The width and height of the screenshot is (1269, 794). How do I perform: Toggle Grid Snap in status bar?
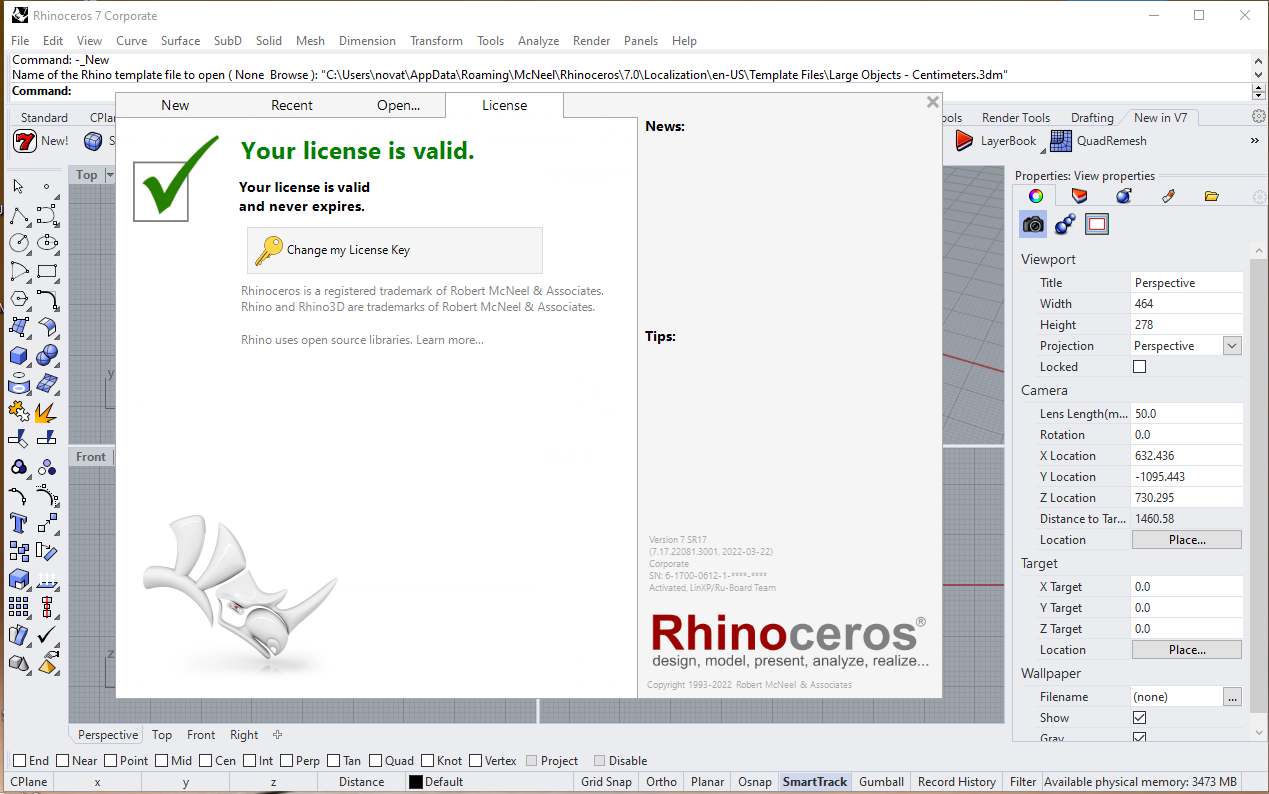[x=606, y=782]
